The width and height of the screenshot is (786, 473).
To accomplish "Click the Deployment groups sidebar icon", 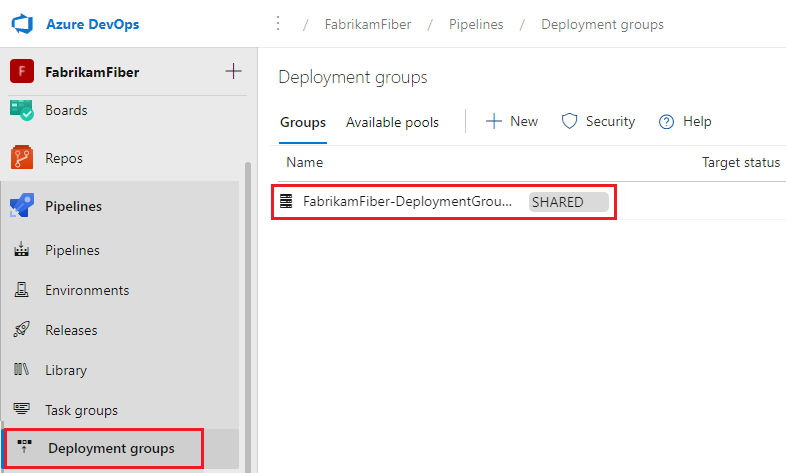I will [24, 448].
